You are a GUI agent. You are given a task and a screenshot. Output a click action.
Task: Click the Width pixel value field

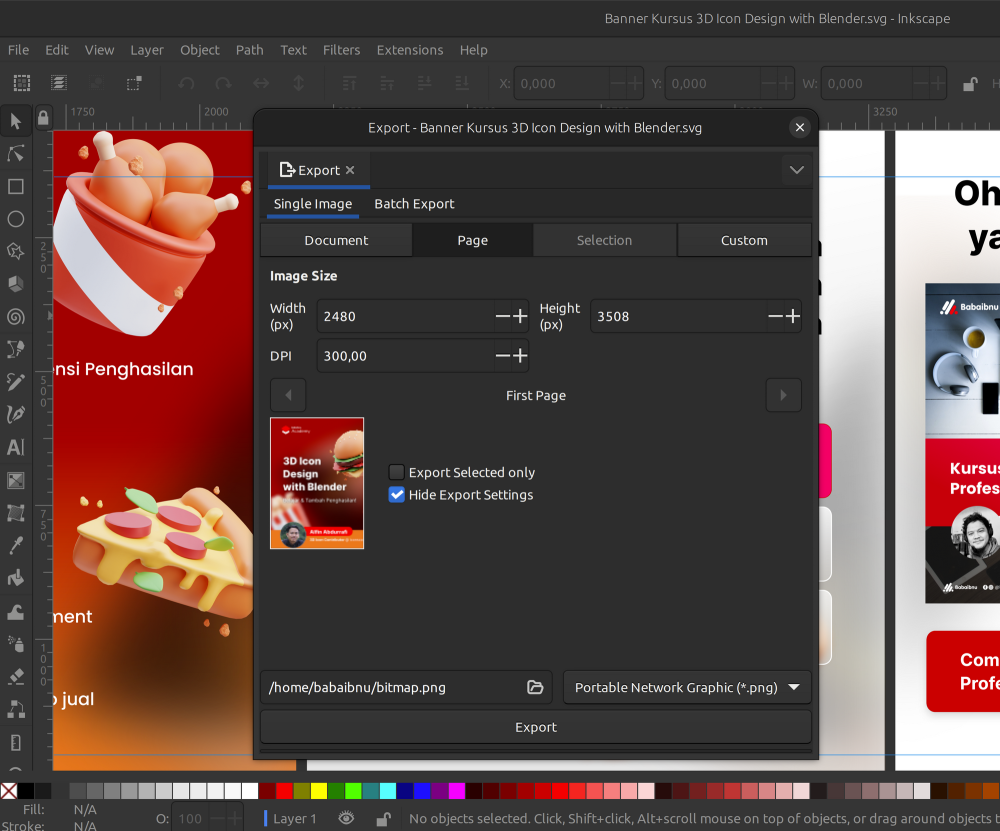coord(406,316)
